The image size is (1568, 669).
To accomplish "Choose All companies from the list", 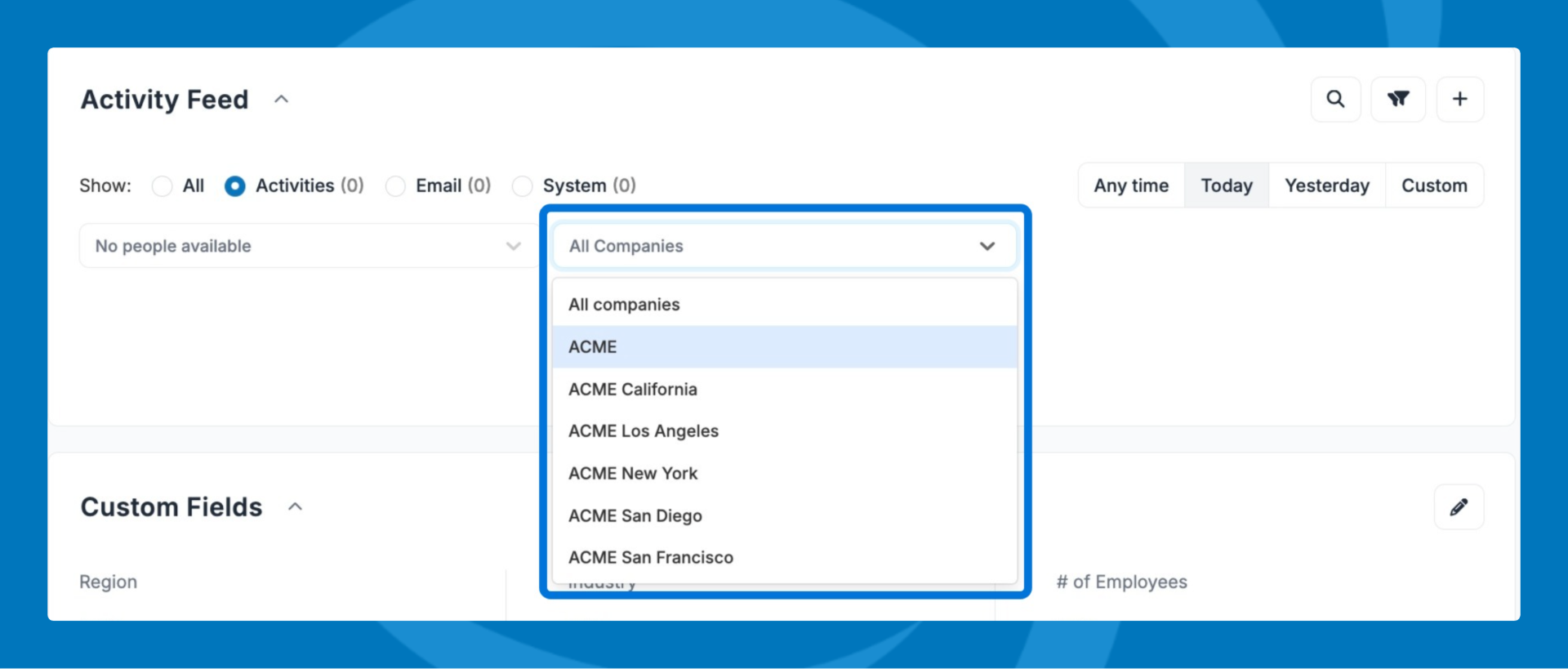I will [x=784, y=305].
